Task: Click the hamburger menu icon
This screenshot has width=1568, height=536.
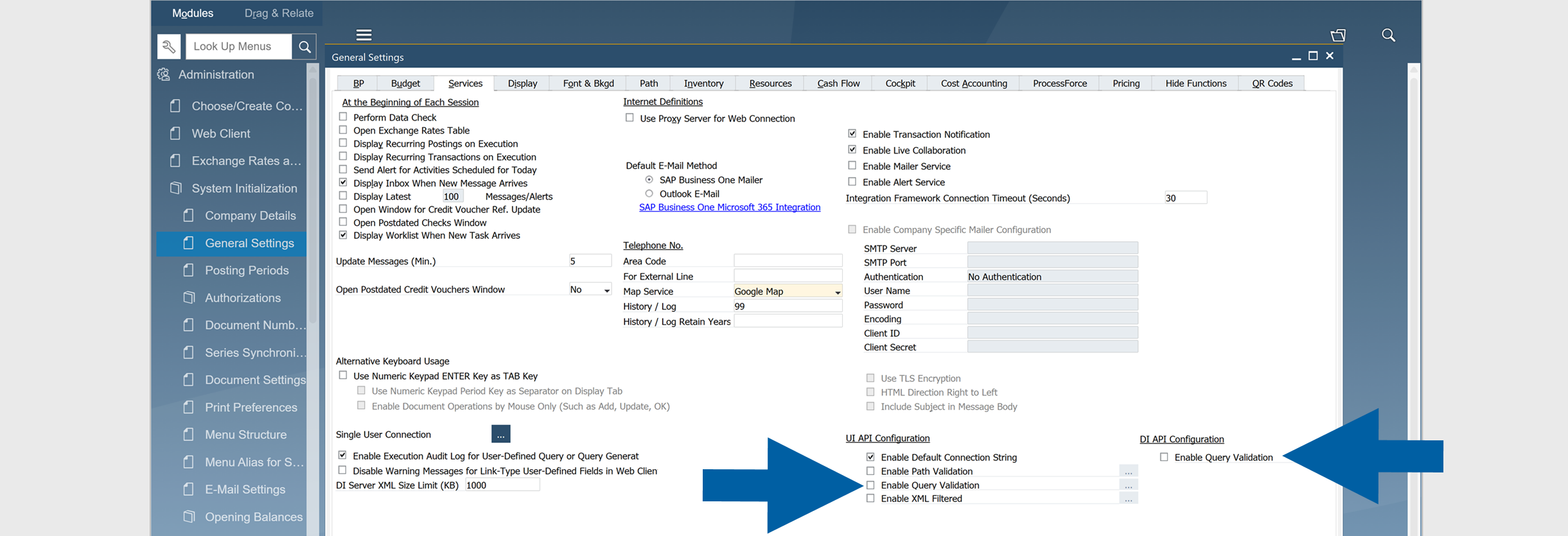Action: pos(364,35)
